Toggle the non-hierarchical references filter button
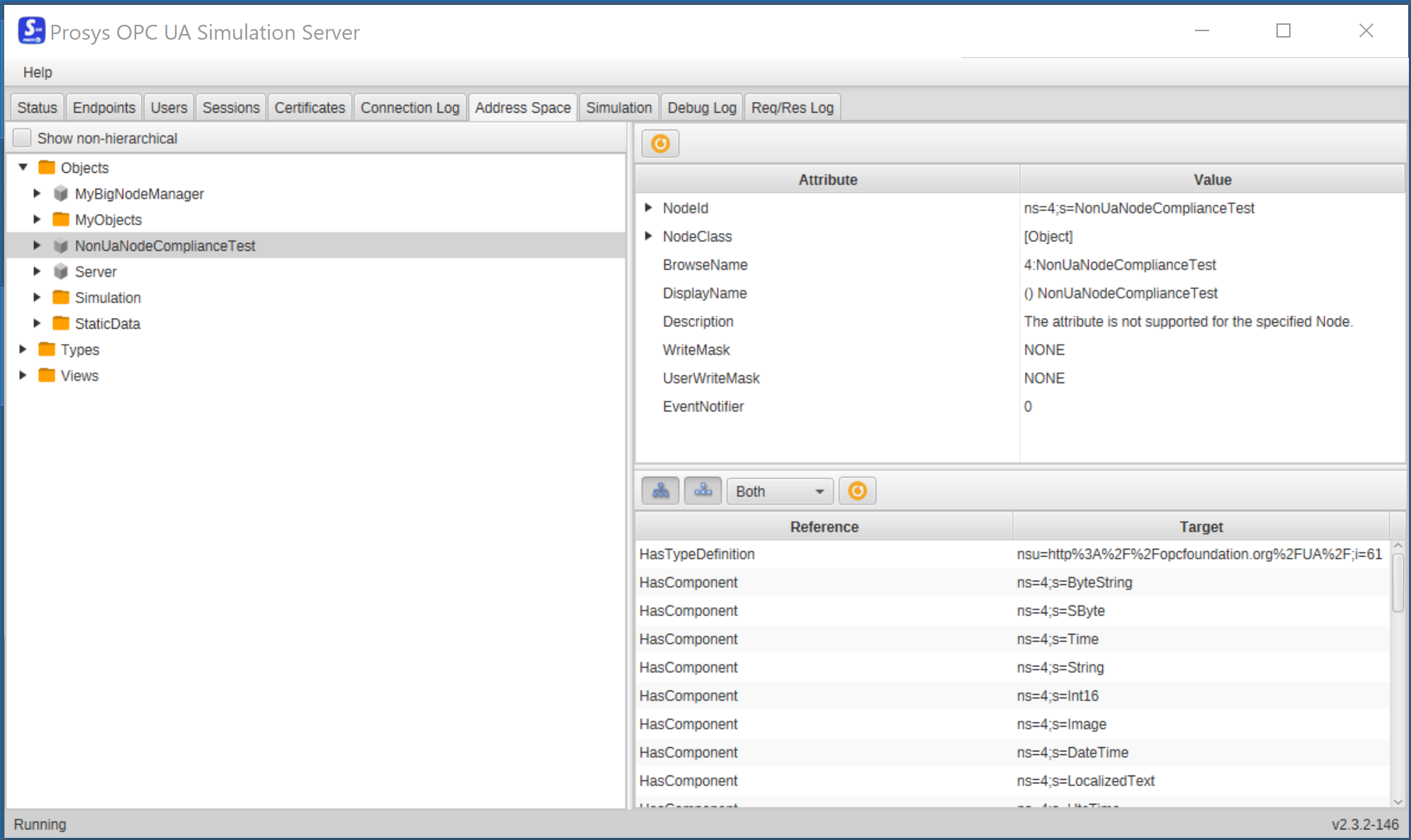Screen dimensions: 1411x840 point(703,491)
